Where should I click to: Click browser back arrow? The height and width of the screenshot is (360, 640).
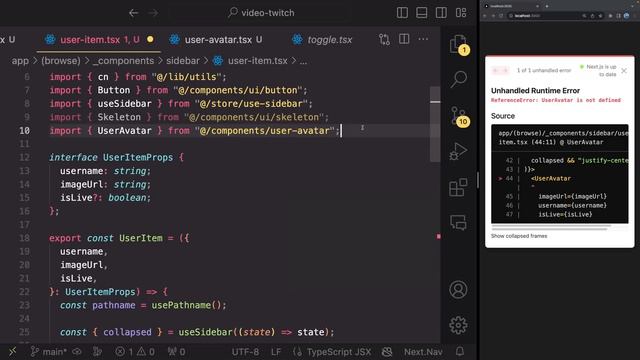[x=485, y=16]
